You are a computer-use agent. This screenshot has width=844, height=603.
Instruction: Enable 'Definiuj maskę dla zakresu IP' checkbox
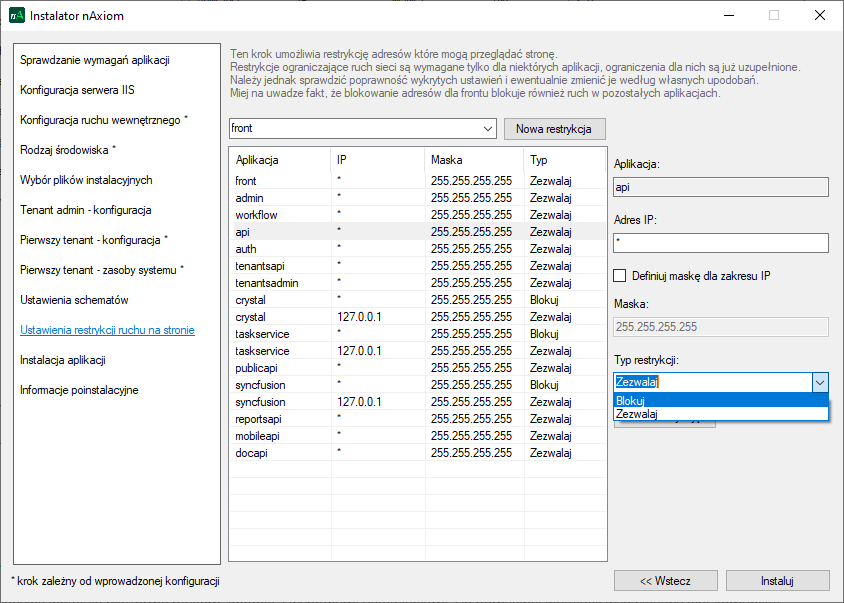[x=620, y=276]
